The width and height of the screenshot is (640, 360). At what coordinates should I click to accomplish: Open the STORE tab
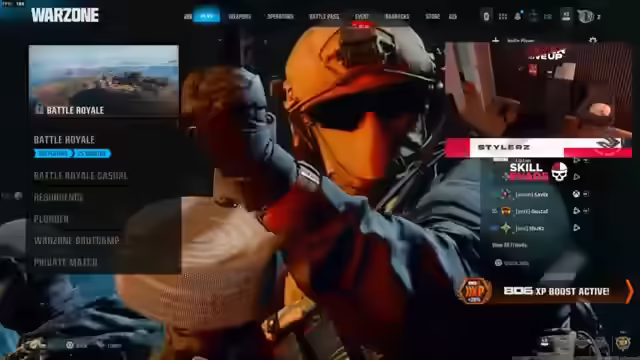tap(432, 16)
